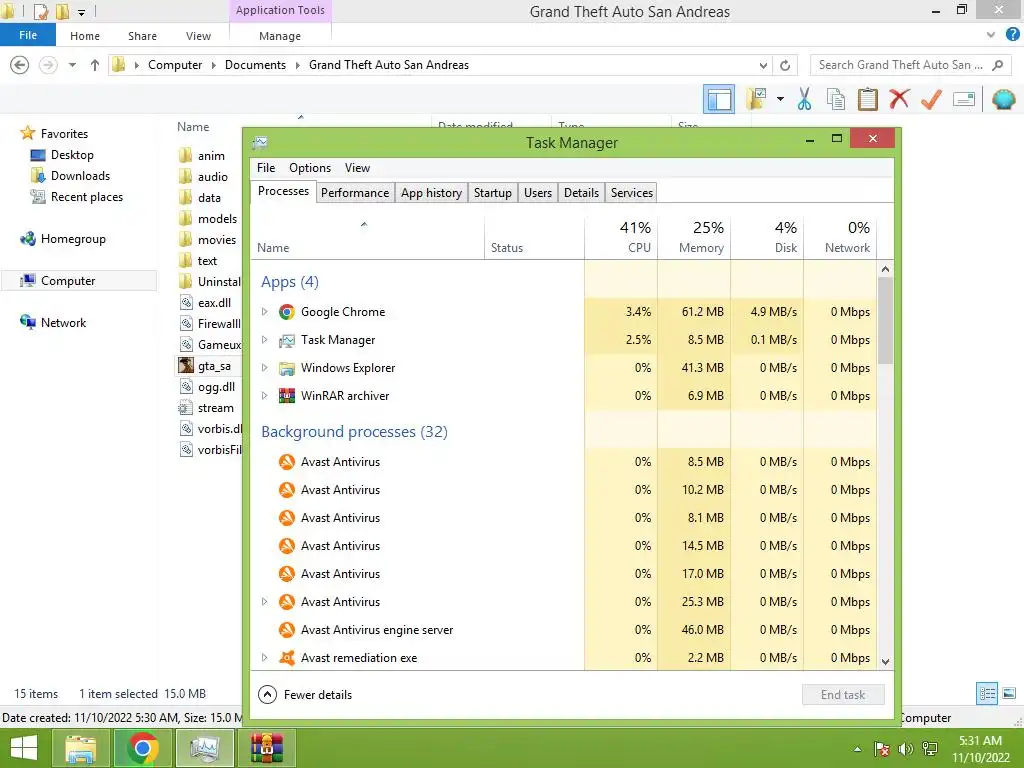Sort processes by Disk column header

[x=767, y=237]
